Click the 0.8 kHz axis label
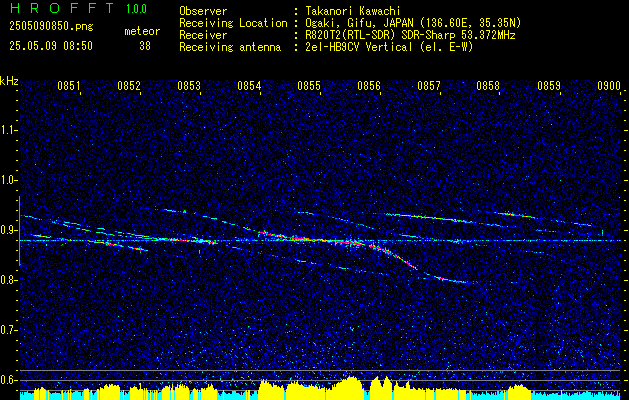This screenshot has width=629, height=400. 9,280
